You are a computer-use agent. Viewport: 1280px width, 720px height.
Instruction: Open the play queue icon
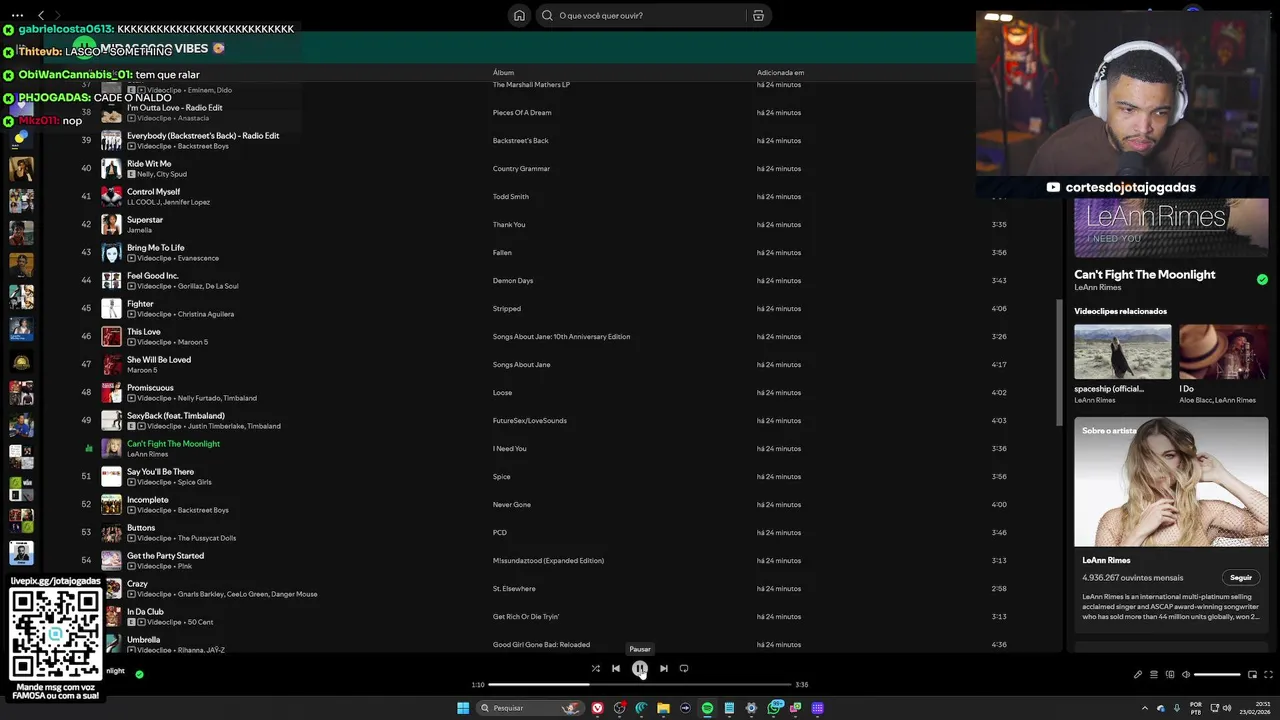click(x=1154, y=674)
